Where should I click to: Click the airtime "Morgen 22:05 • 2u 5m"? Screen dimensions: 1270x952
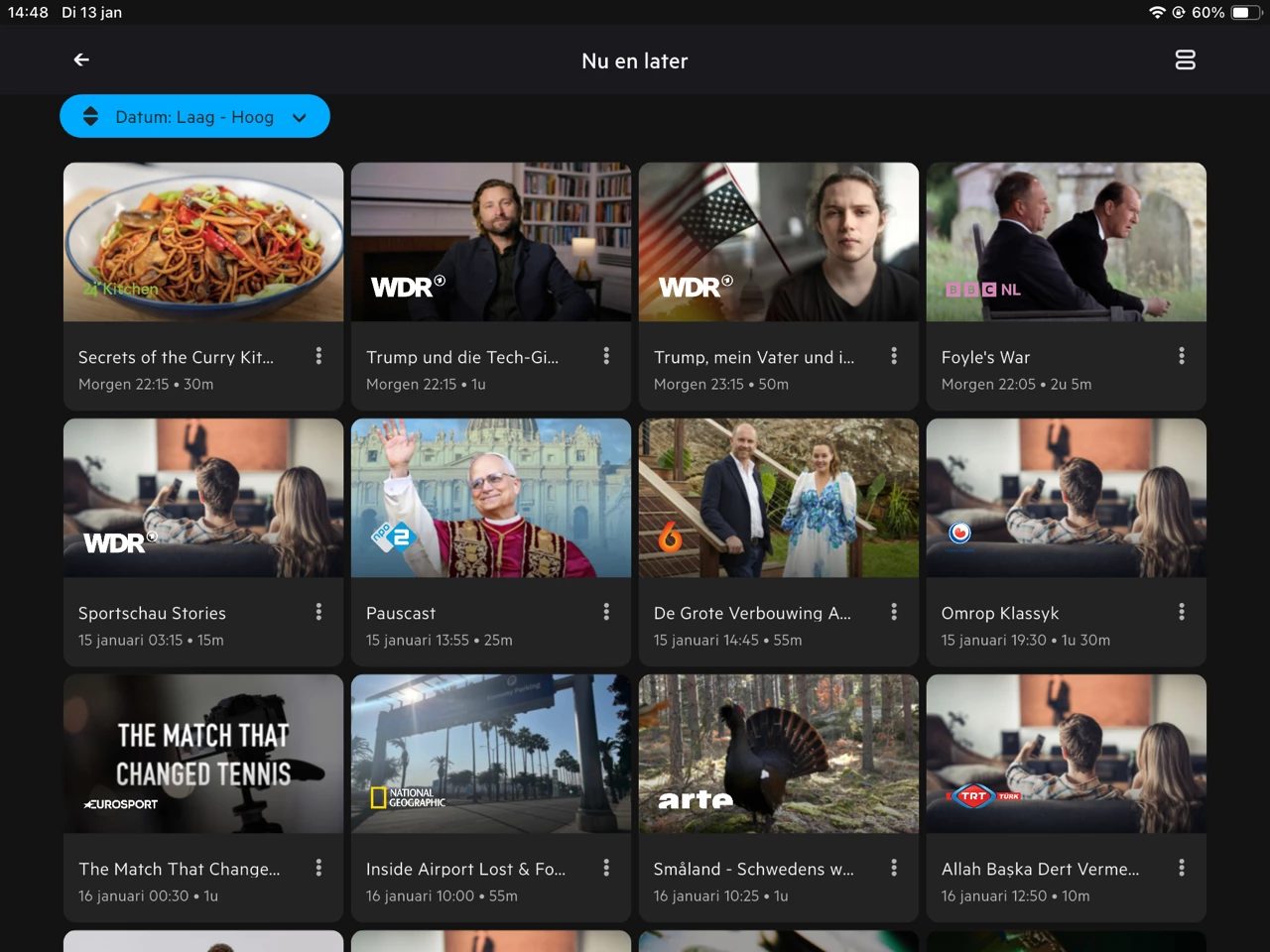point(1016,384)
